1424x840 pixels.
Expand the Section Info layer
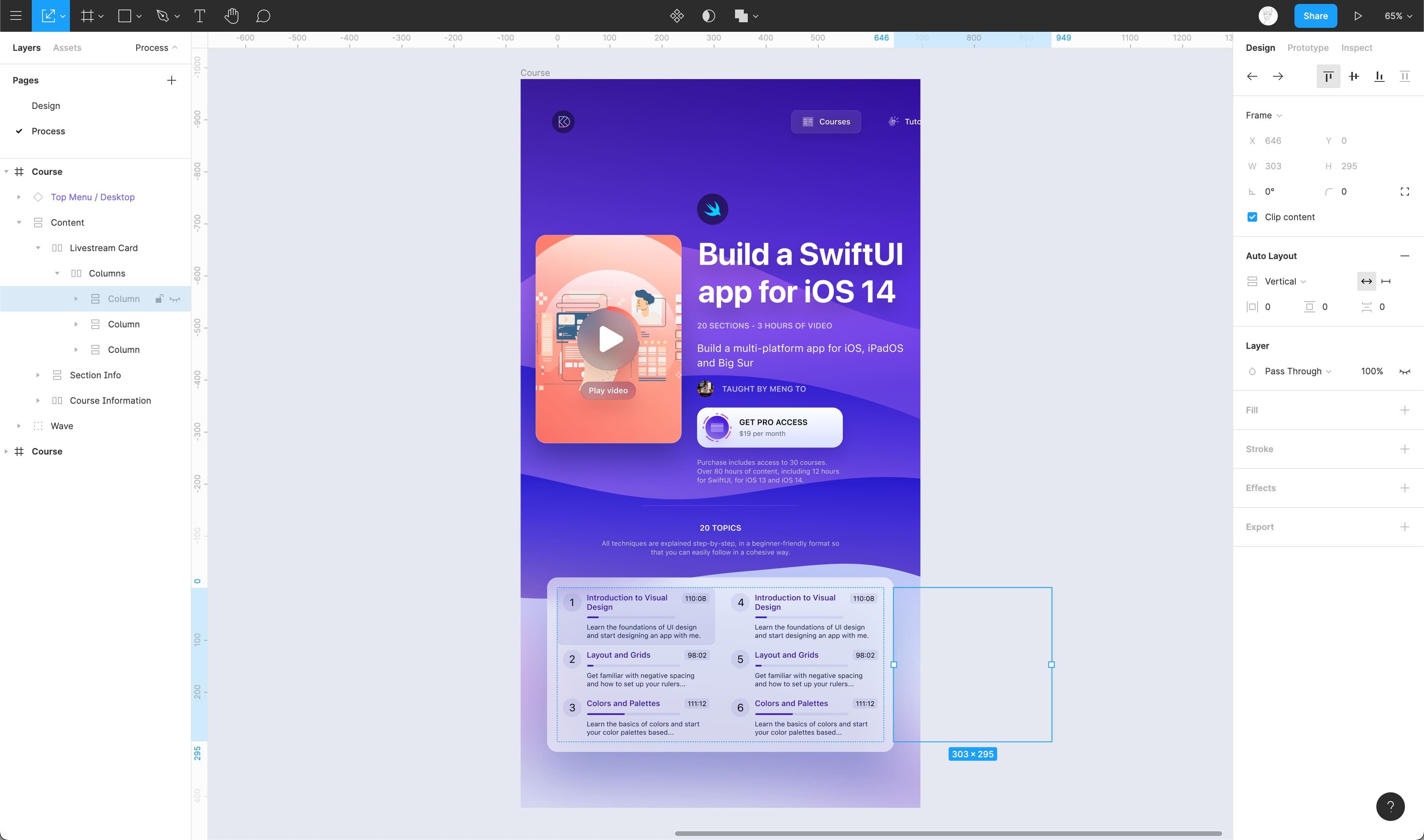(x=38, y=375)
